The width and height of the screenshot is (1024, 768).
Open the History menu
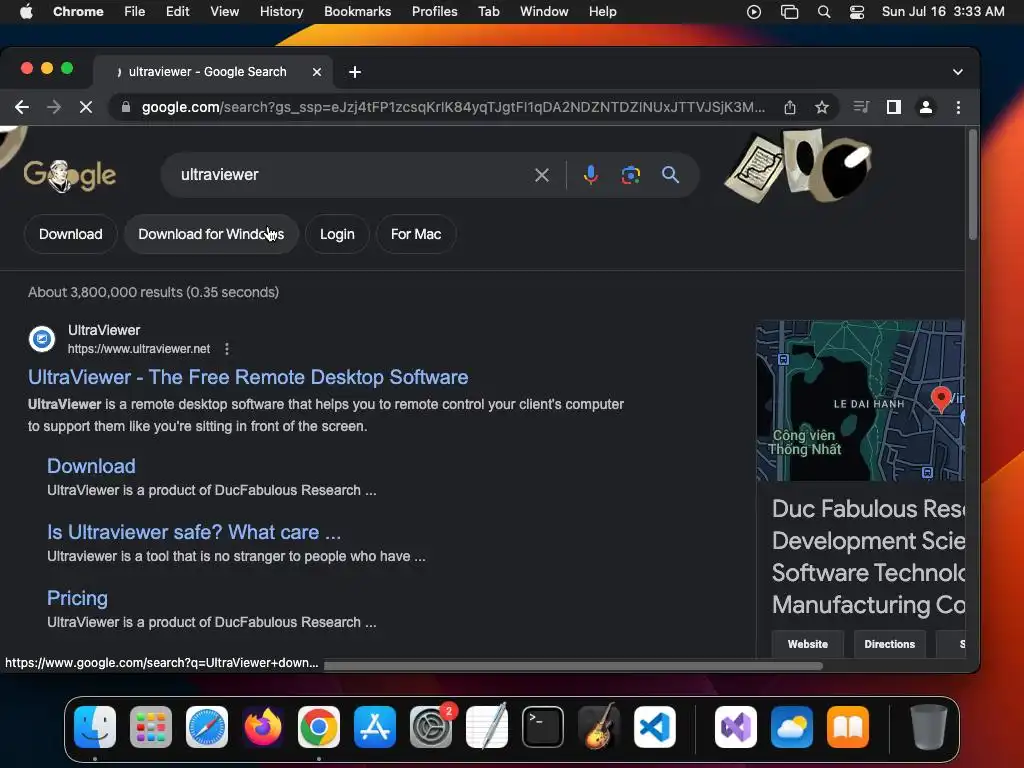(x=281, y=12)
